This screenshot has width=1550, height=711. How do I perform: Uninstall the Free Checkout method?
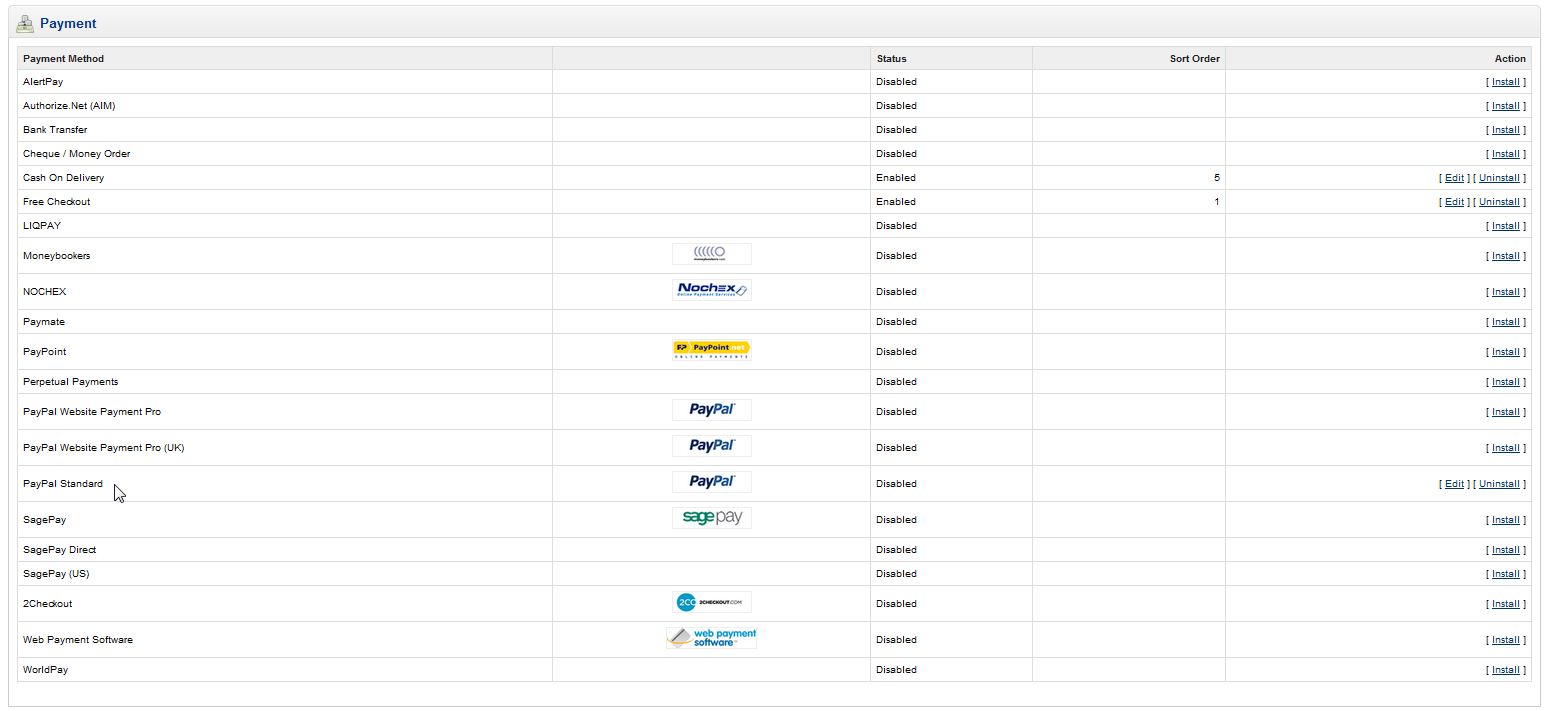[1499, 202]
